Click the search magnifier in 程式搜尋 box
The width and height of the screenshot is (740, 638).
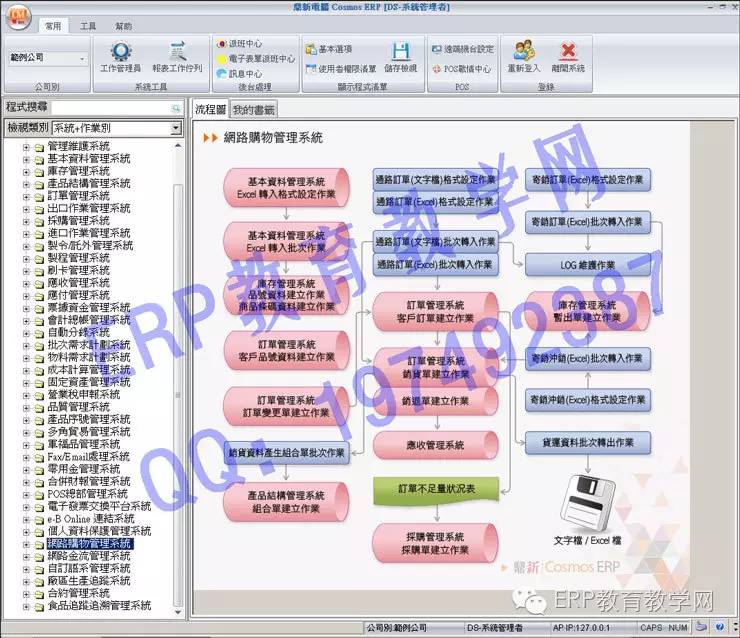(x=176, y=107)
